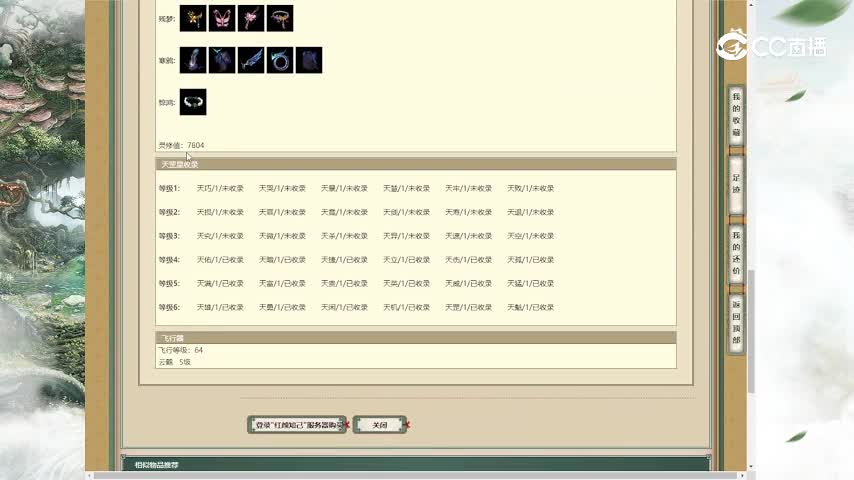This screenshot has height=480, width=854.
Task: Click the 天损/1/未收录 entry
Action: tap(220, 212)
